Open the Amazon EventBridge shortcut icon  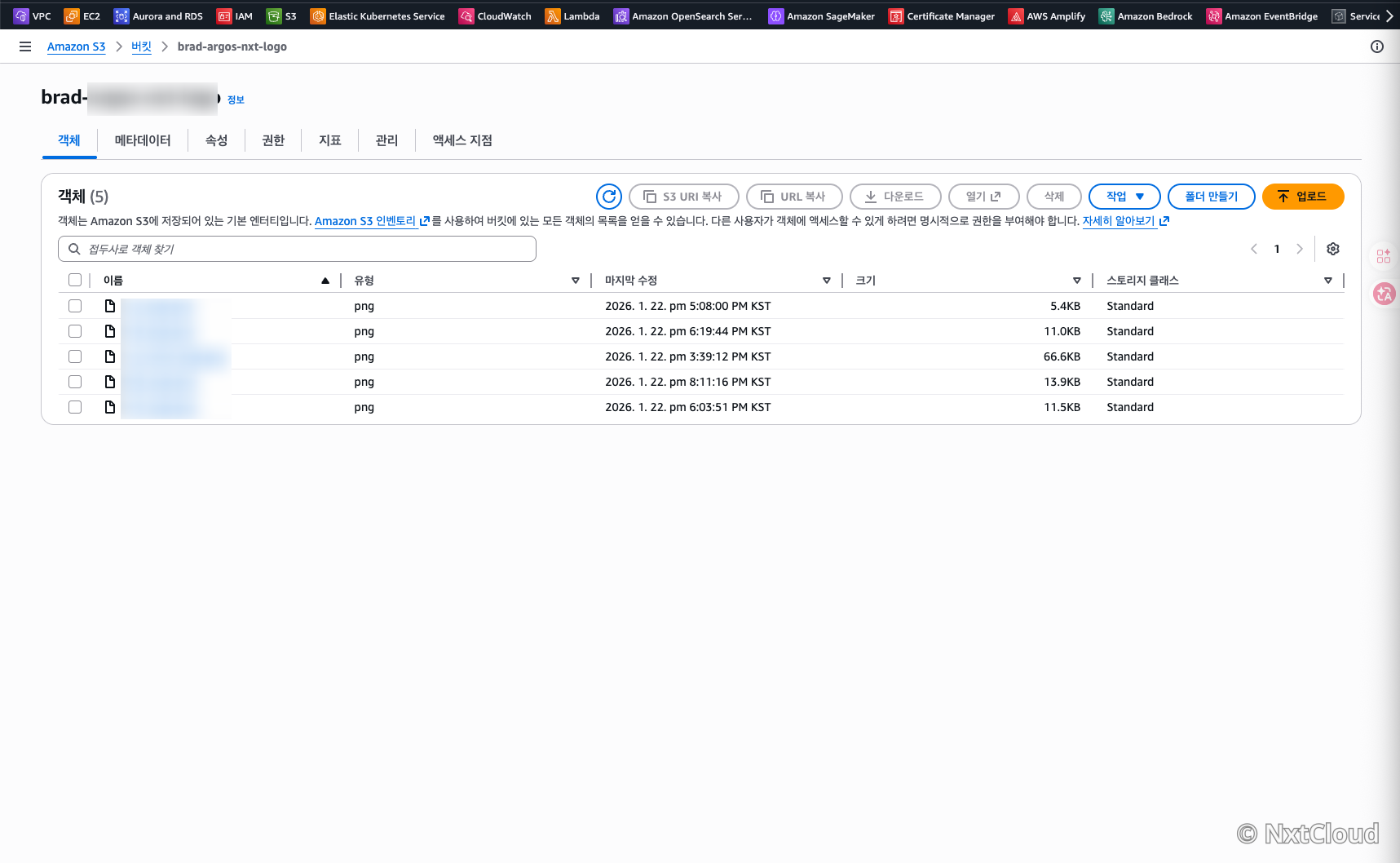click(1214, 16)
